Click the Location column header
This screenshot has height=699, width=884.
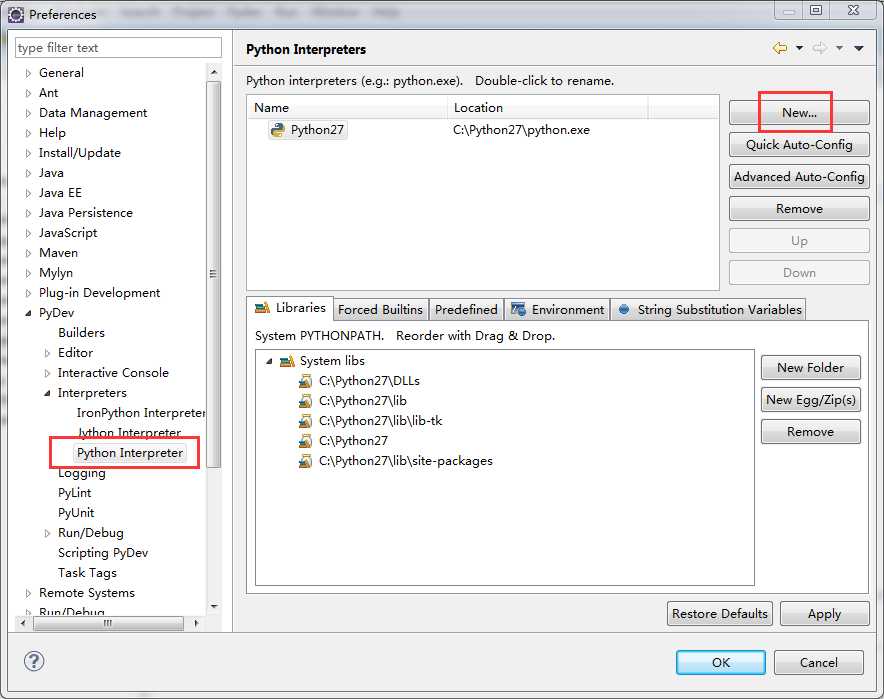(547, 108)
